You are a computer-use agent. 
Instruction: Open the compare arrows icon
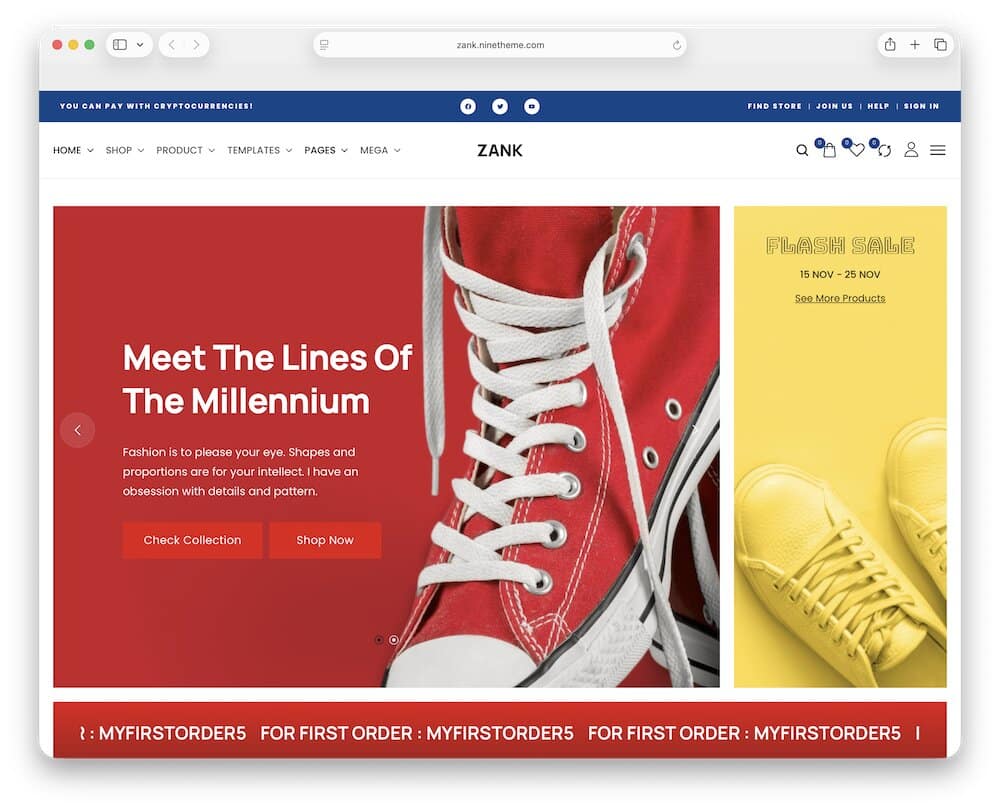[x=884, y=151]
